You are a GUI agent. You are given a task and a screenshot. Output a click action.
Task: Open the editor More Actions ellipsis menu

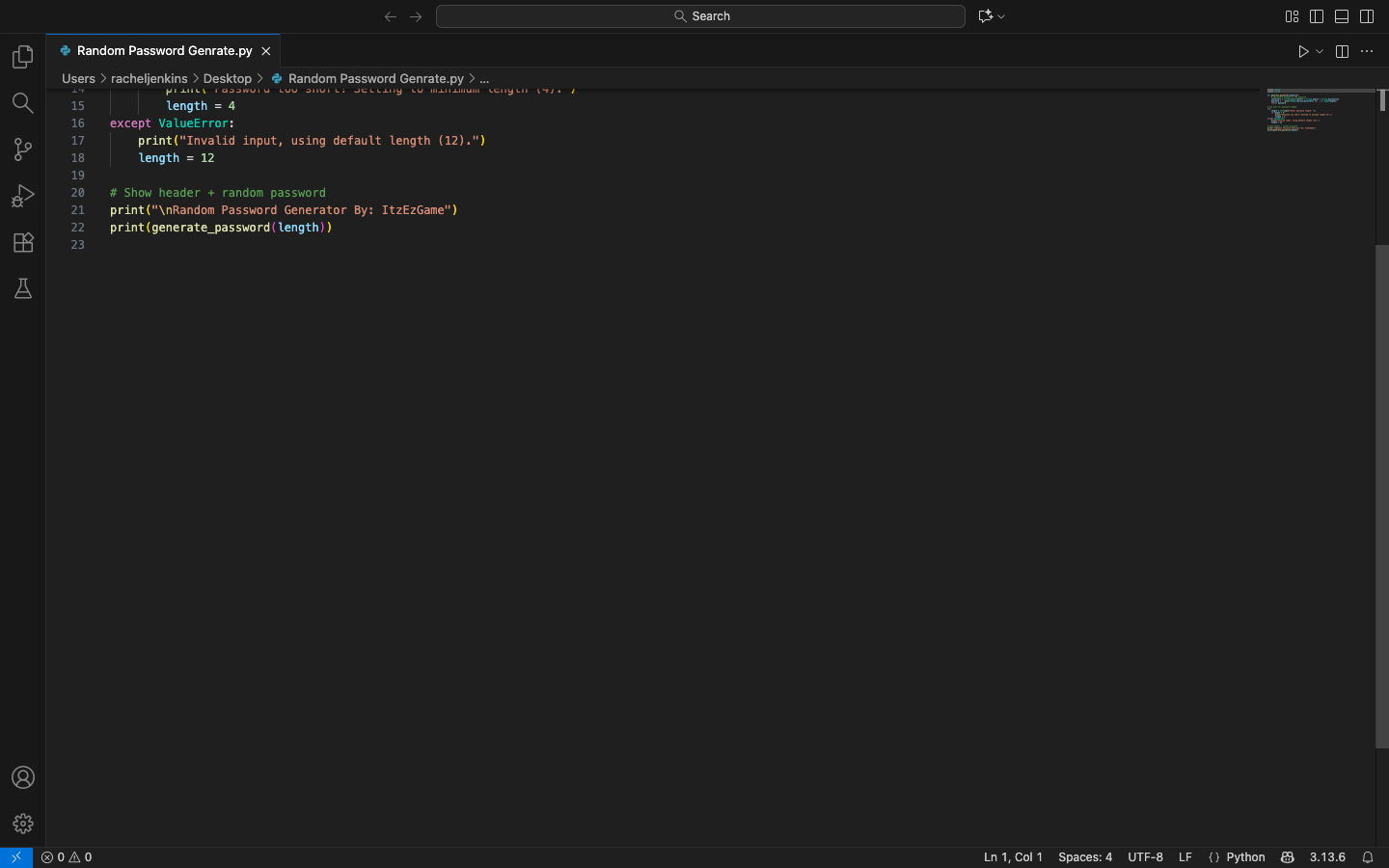[x=1367, y=52]
